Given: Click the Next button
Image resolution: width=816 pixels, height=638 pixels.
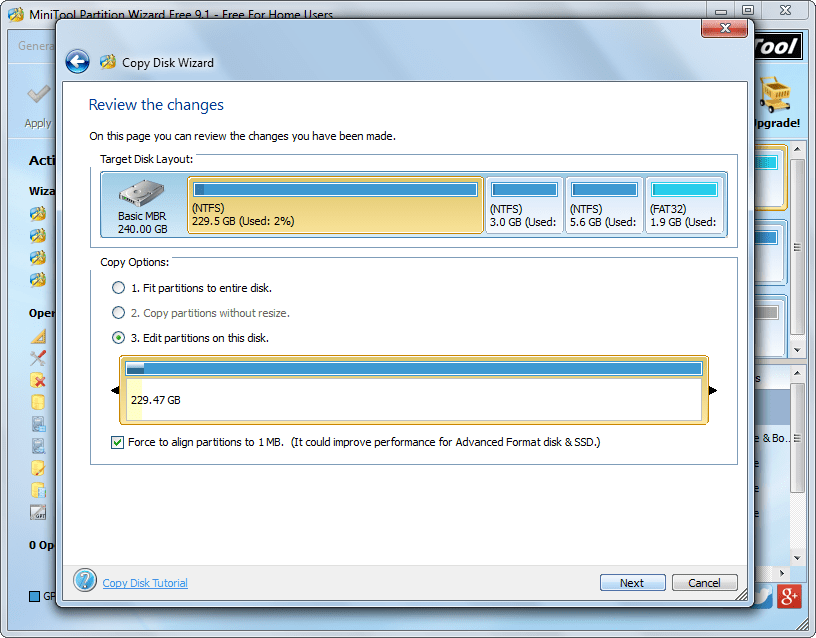Looking at the screenshot, I should (632, 582).
